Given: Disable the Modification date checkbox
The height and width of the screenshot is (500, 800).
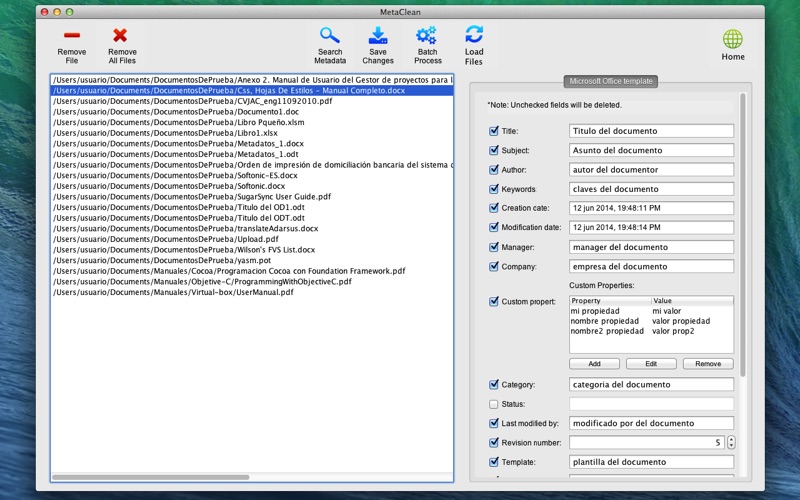Looking at the screenshot, I should tap(493, 227).
